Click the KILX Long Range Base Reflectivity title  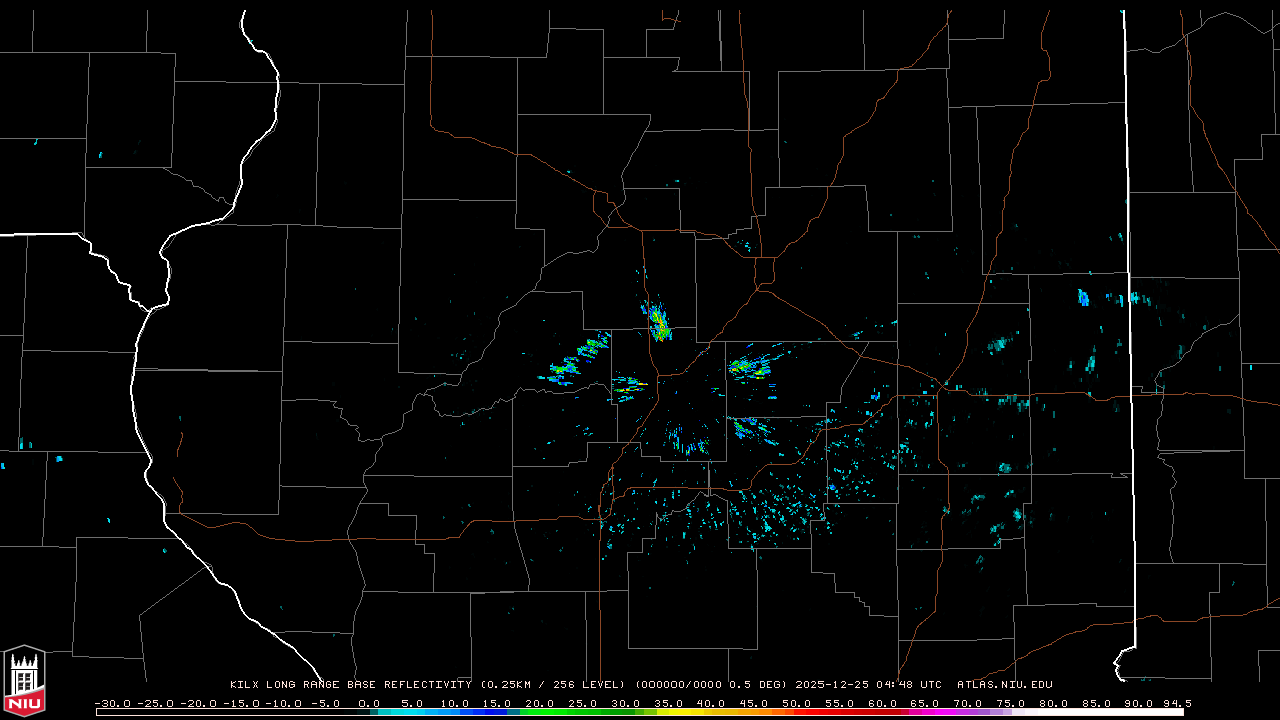(x=350, y=685)
